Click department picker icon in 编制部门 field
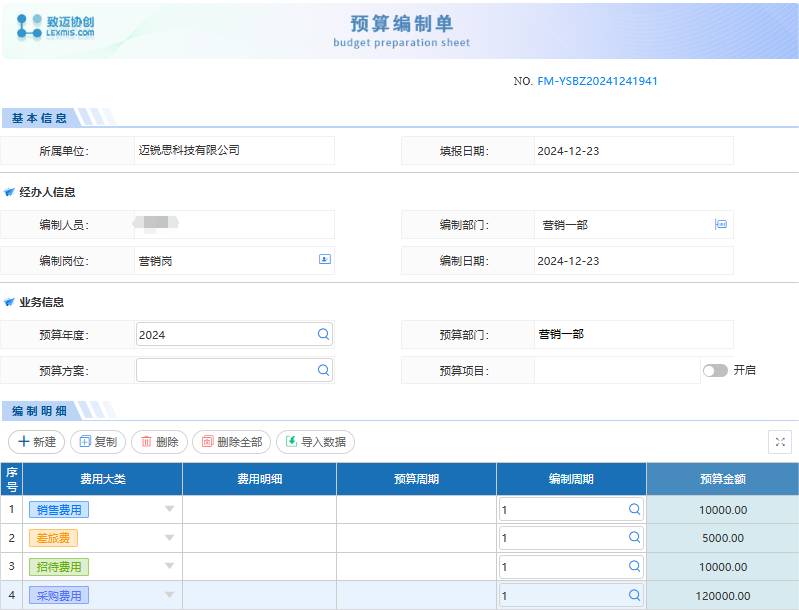This screenshot has width=799, height=610. [x=720, y=225]
